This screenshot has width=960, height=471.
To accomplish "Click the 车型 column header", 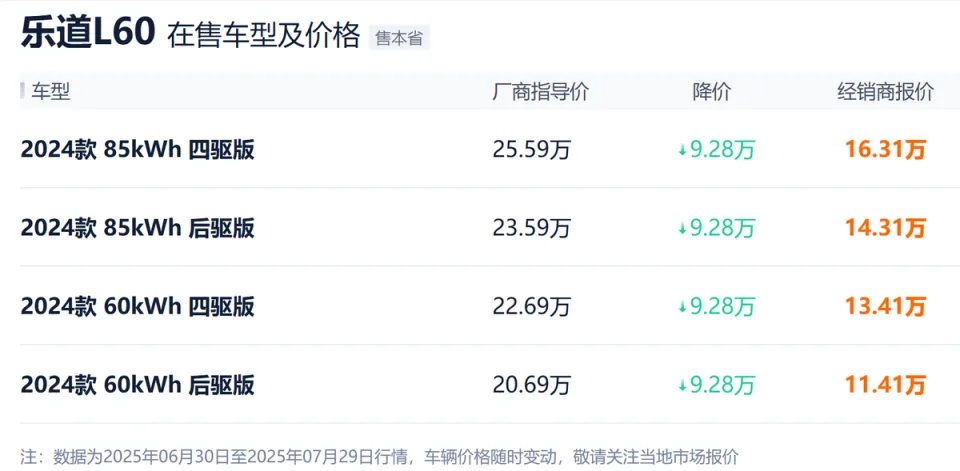I will point(51,92).
